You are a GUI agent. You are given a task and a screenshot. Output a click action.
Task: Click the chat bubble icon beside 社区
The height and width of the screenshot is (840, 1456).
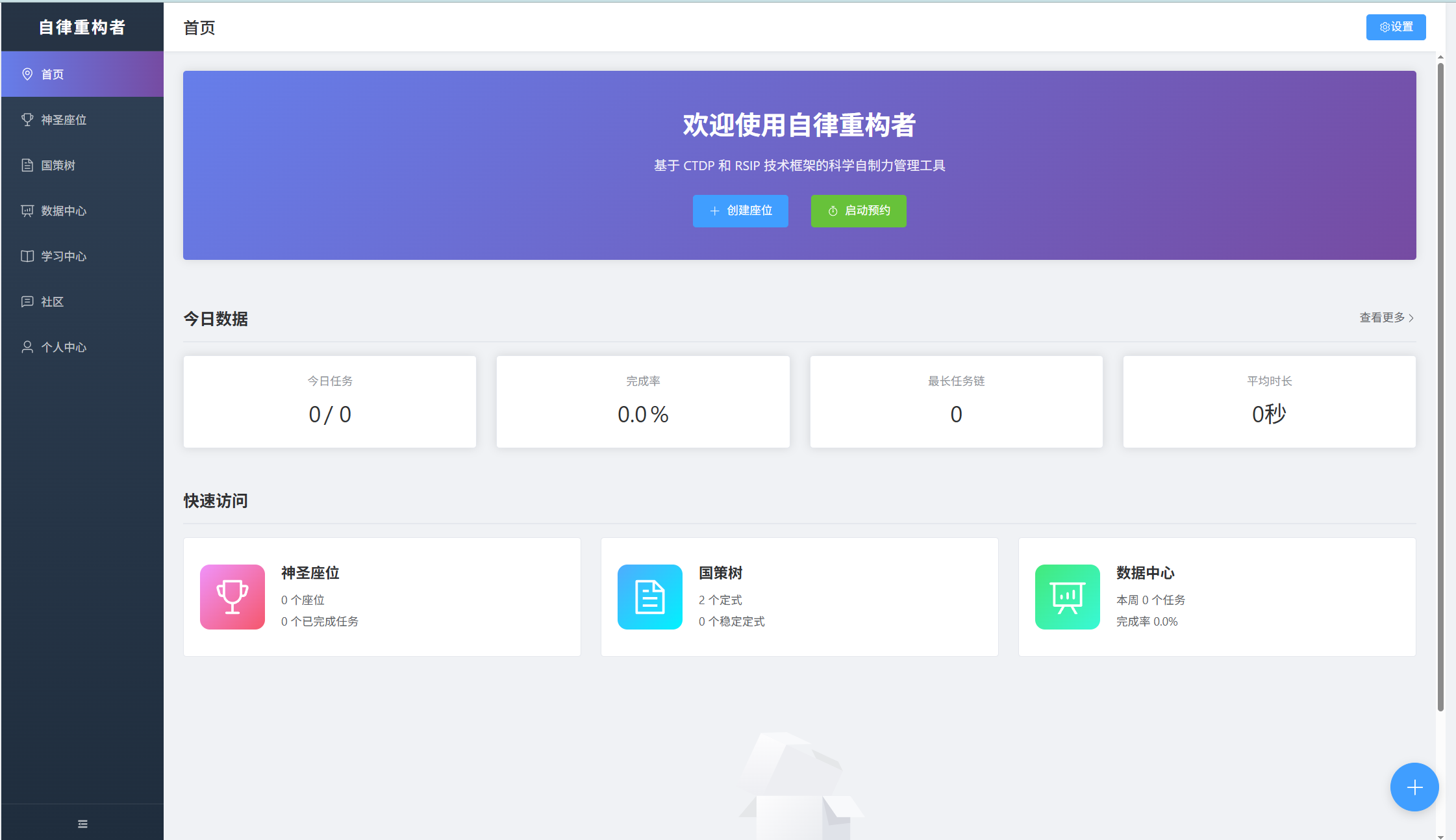(x=27, y=301)
